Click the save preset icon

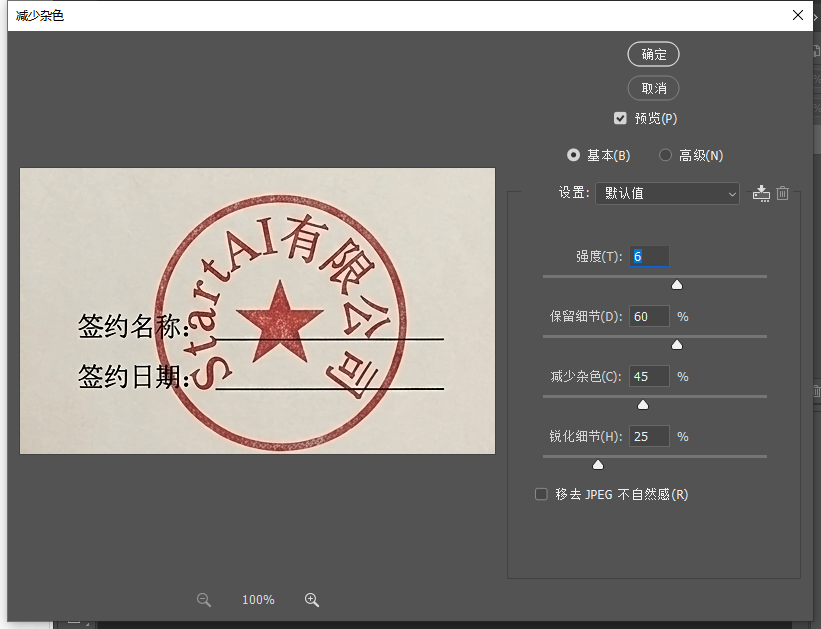761,193
